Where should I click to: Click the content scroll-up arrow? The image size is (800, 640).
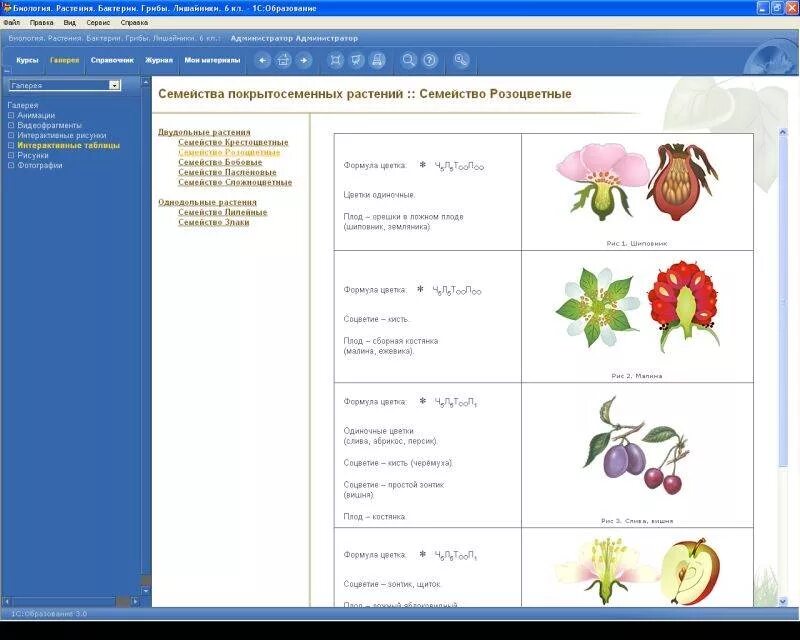point(783,132)
